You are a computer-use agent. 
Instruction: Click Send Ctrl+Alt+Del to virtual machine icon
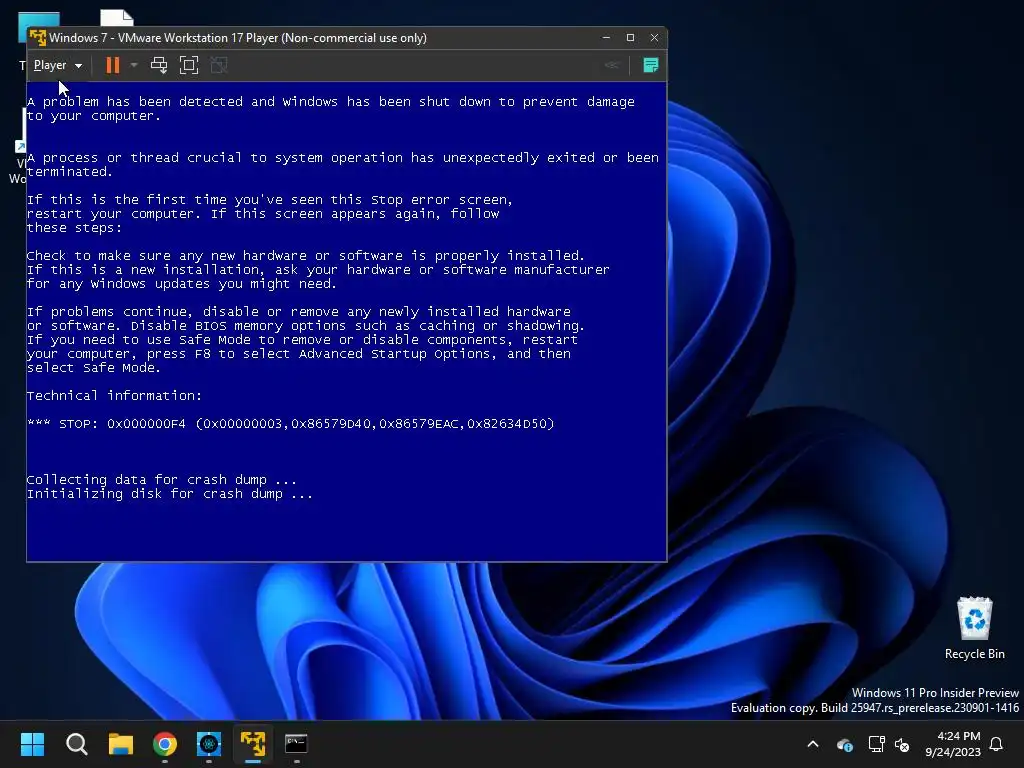(x=159, y=65)
